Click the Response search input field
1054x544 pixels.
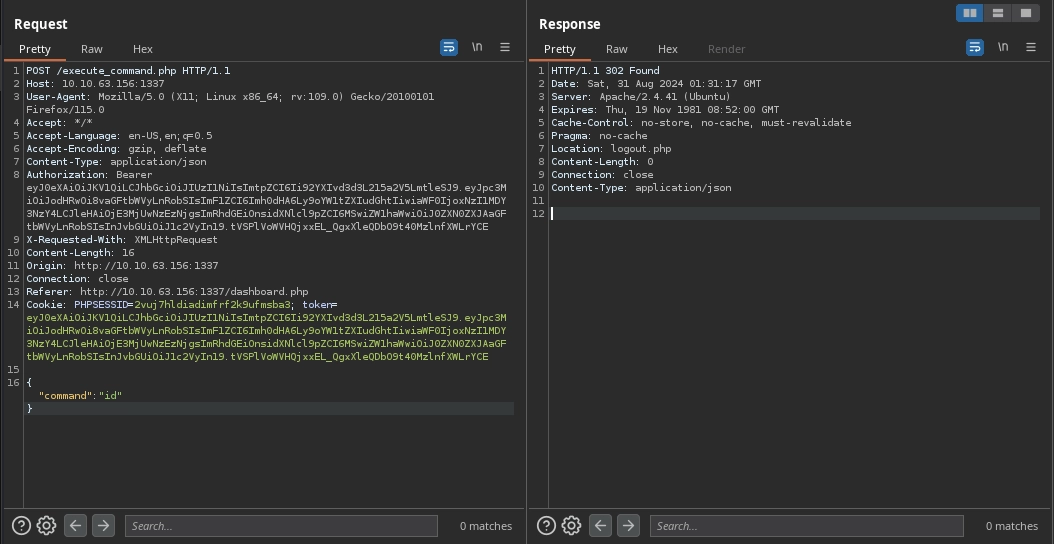[806, 525]
